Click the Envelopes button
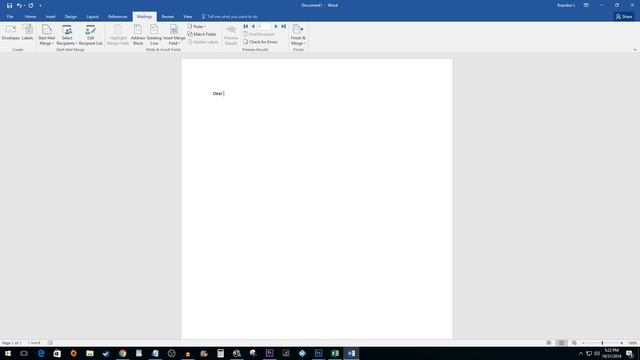 11,33
